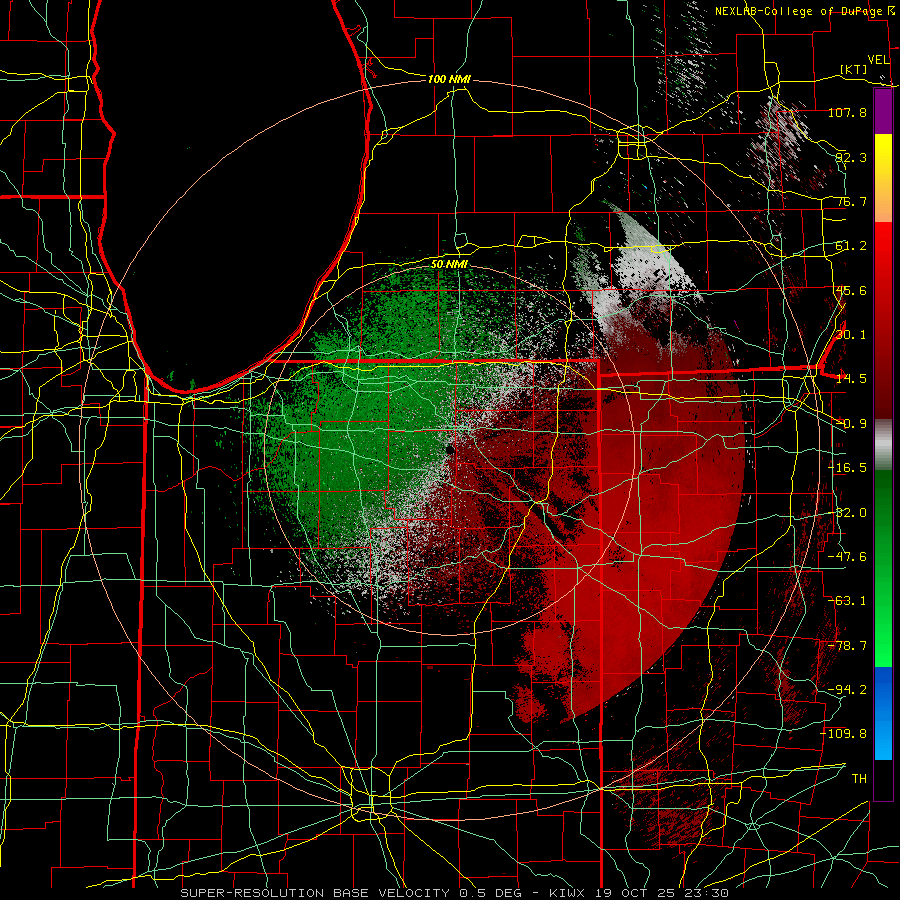Image resolution: width=900 pixels, height=900 pixels.
Task: Select the 45.6 value on velocity scale
Action: tap(851, 290)
